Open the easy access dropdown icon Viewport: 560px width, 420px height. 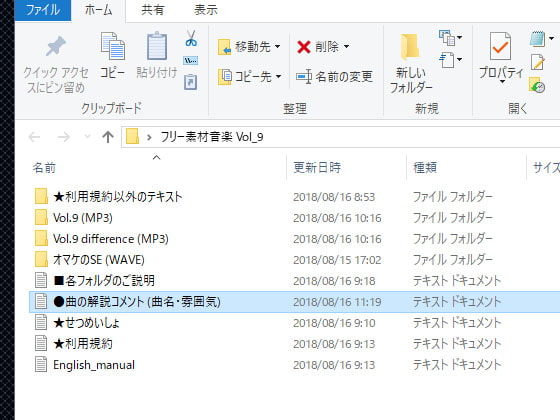tap(450, 60)
